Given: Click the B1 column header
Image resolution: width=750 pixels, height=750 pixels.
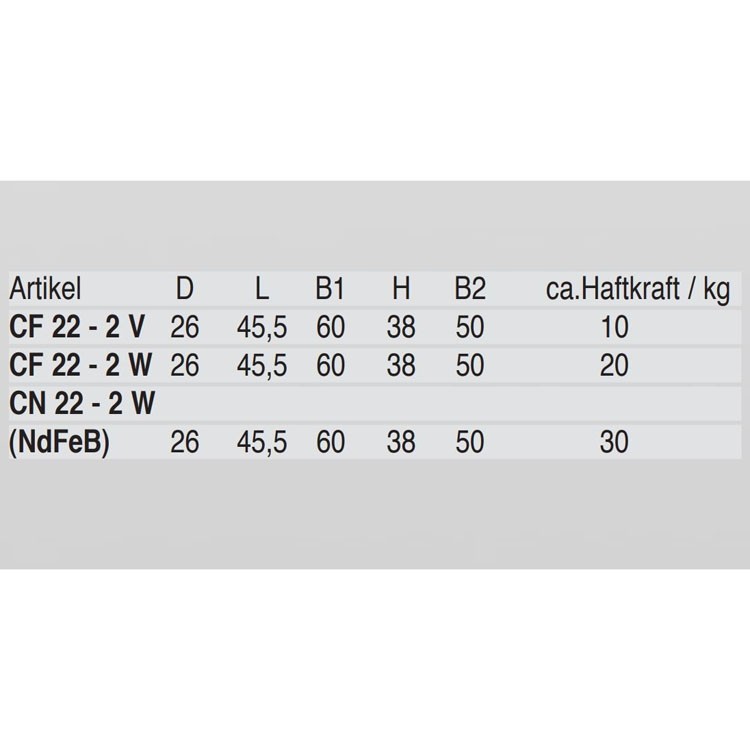Looking at the screenshot, I should [330, 289].
